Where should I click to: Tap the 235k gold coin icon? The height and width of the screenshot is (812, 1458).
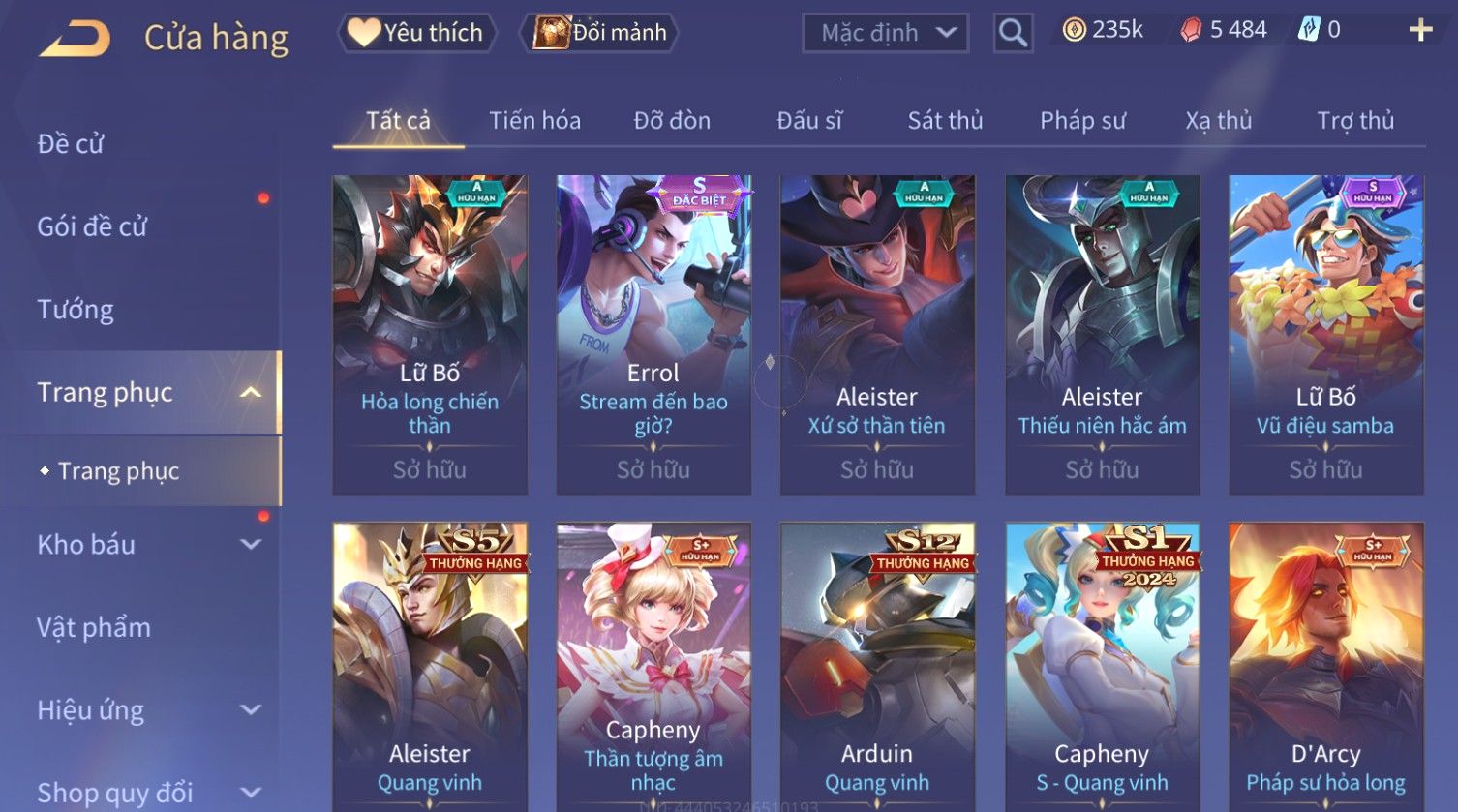coord(1074,30)
